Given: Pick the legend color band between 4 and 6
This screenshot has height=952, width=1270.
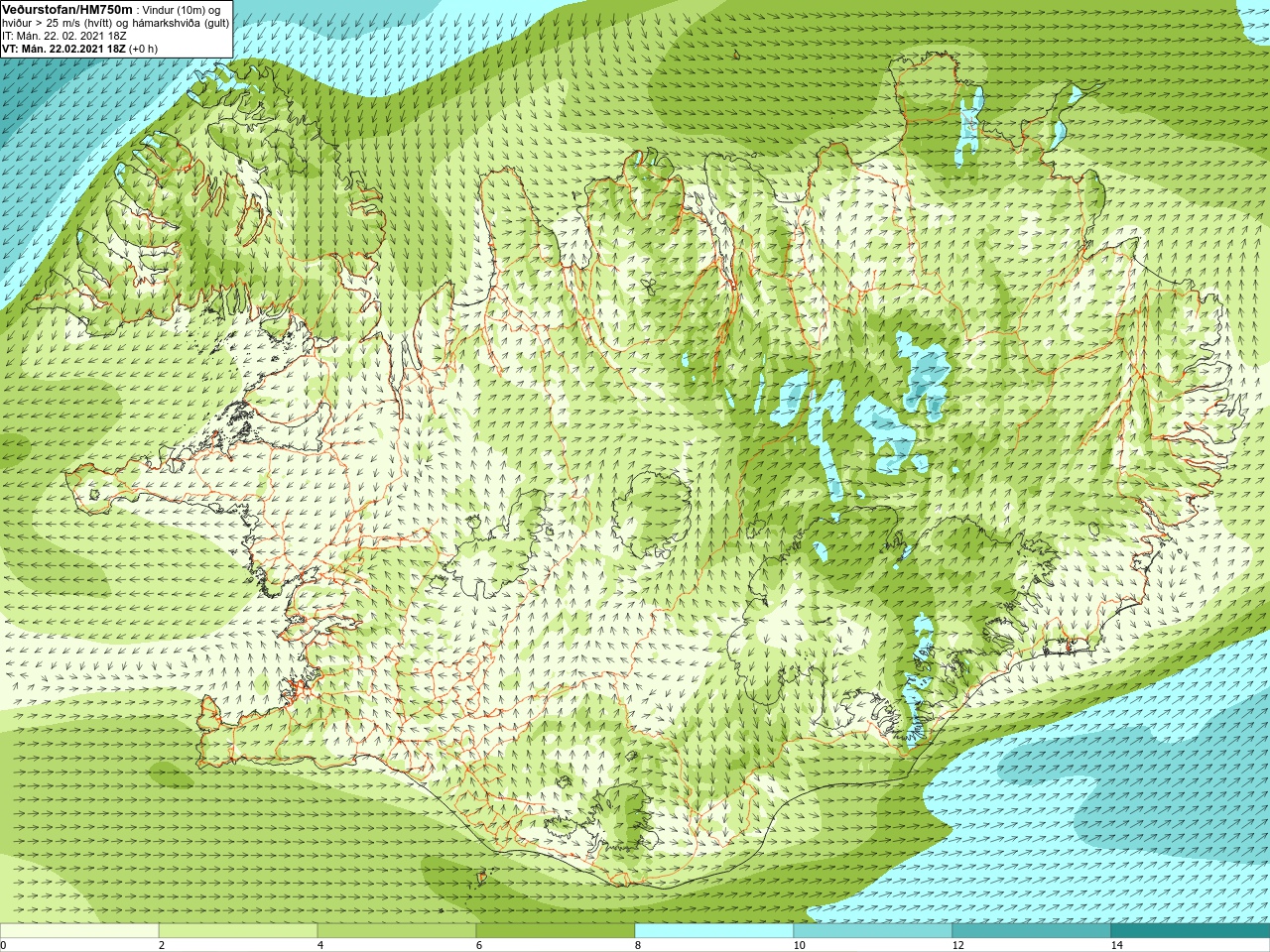Looking at the screenshot, I should 397,931.
